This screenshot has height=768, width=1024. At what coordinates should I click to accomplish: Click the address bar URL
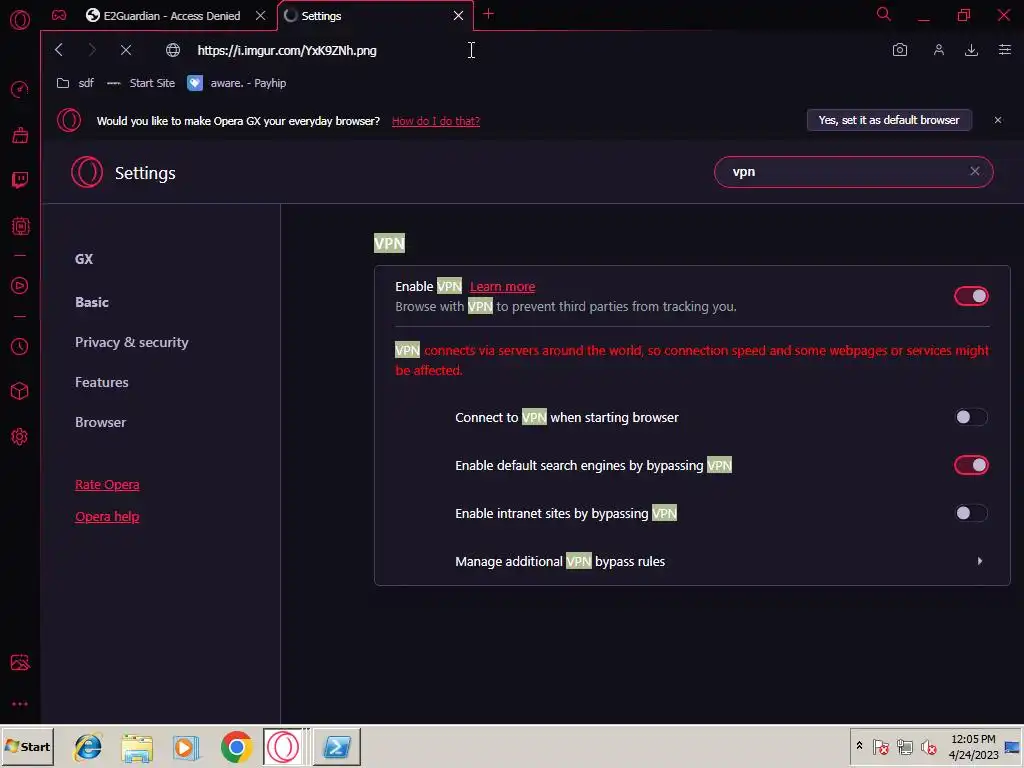click(x=287, y=50)
